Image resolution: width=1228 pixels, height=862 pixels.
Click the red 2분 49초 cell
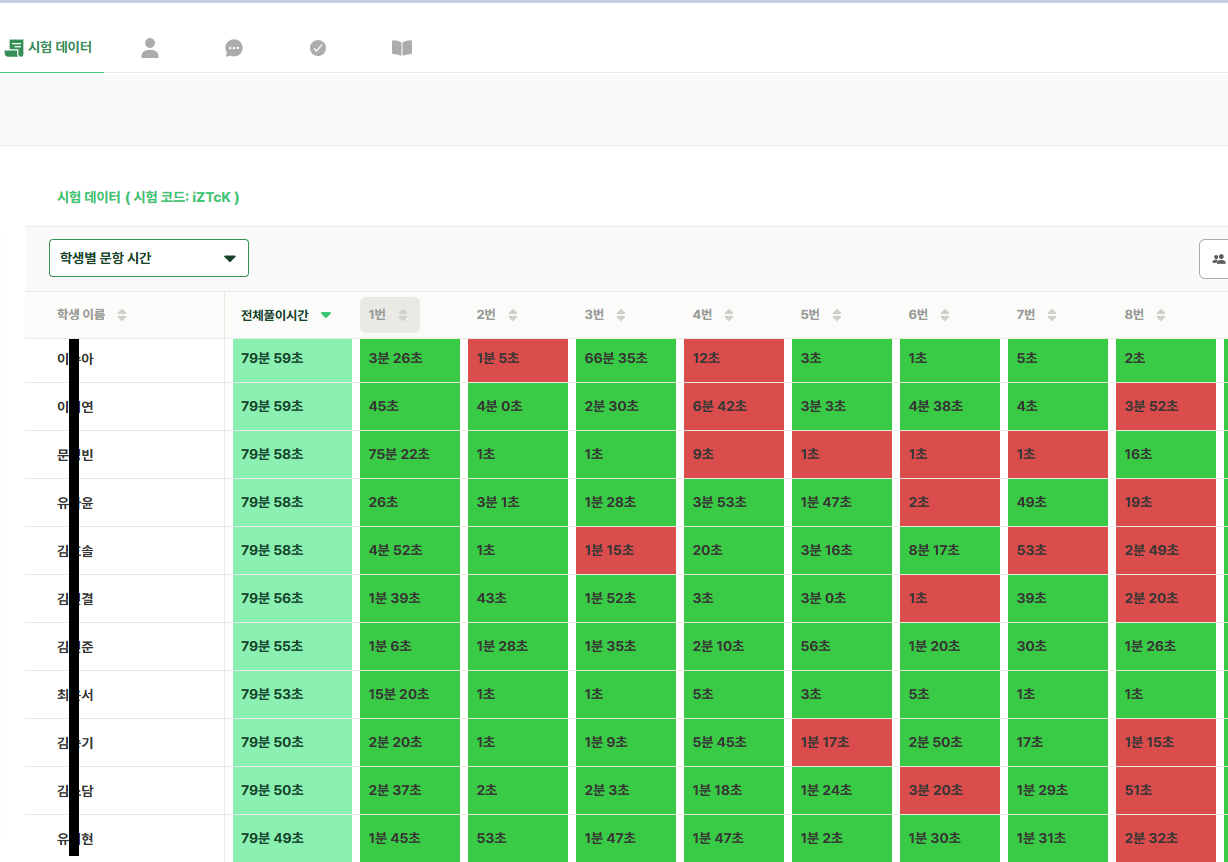coord(1166,550)
